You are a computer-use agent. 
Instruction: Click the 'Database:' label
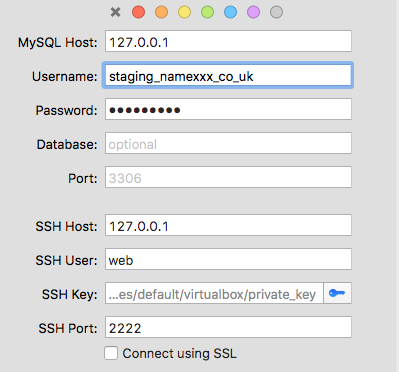67,145
